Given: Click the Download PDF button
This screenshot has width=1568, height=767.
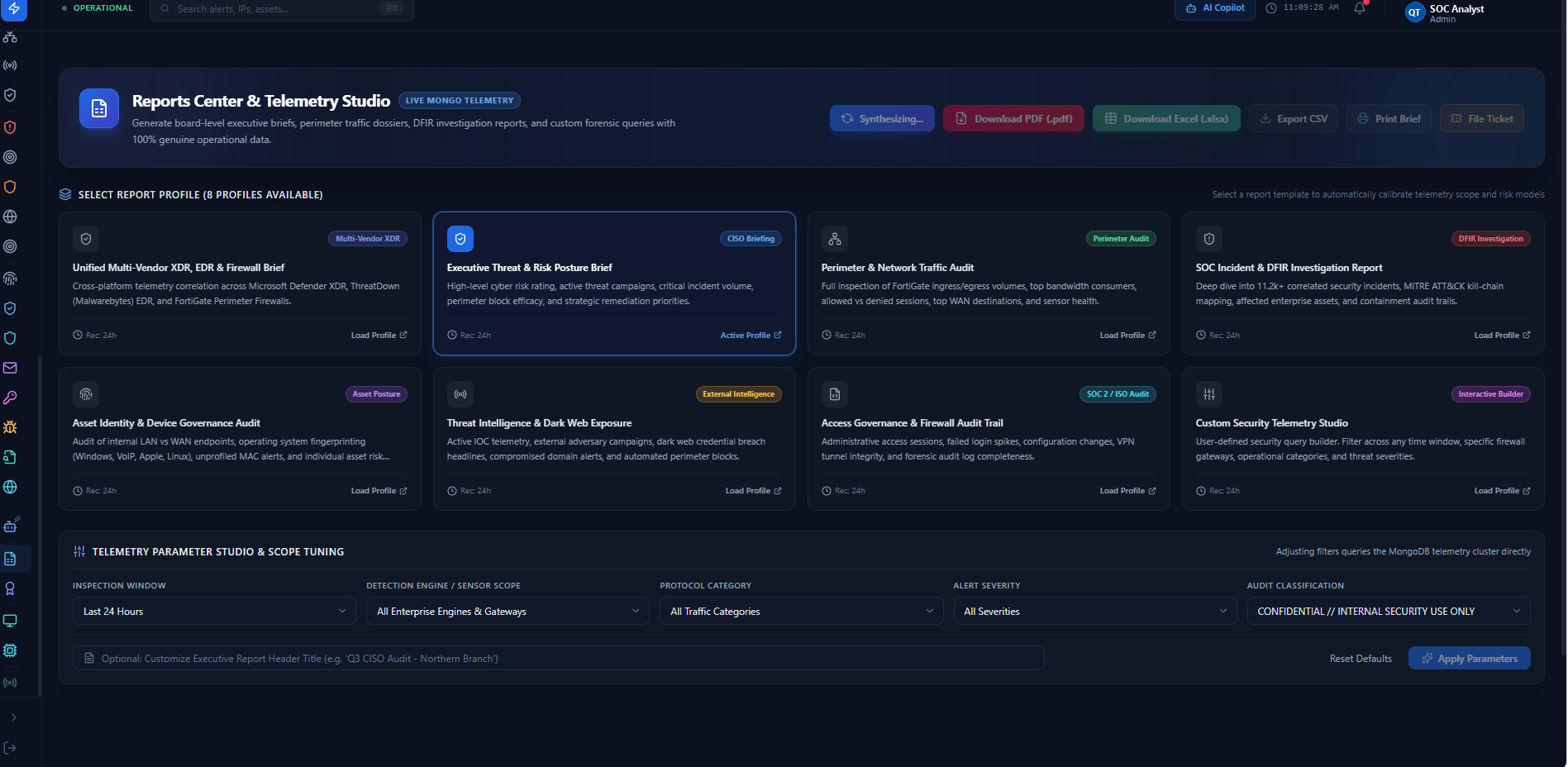Looking at the screenshot, I should click(x=1013, y=118).
